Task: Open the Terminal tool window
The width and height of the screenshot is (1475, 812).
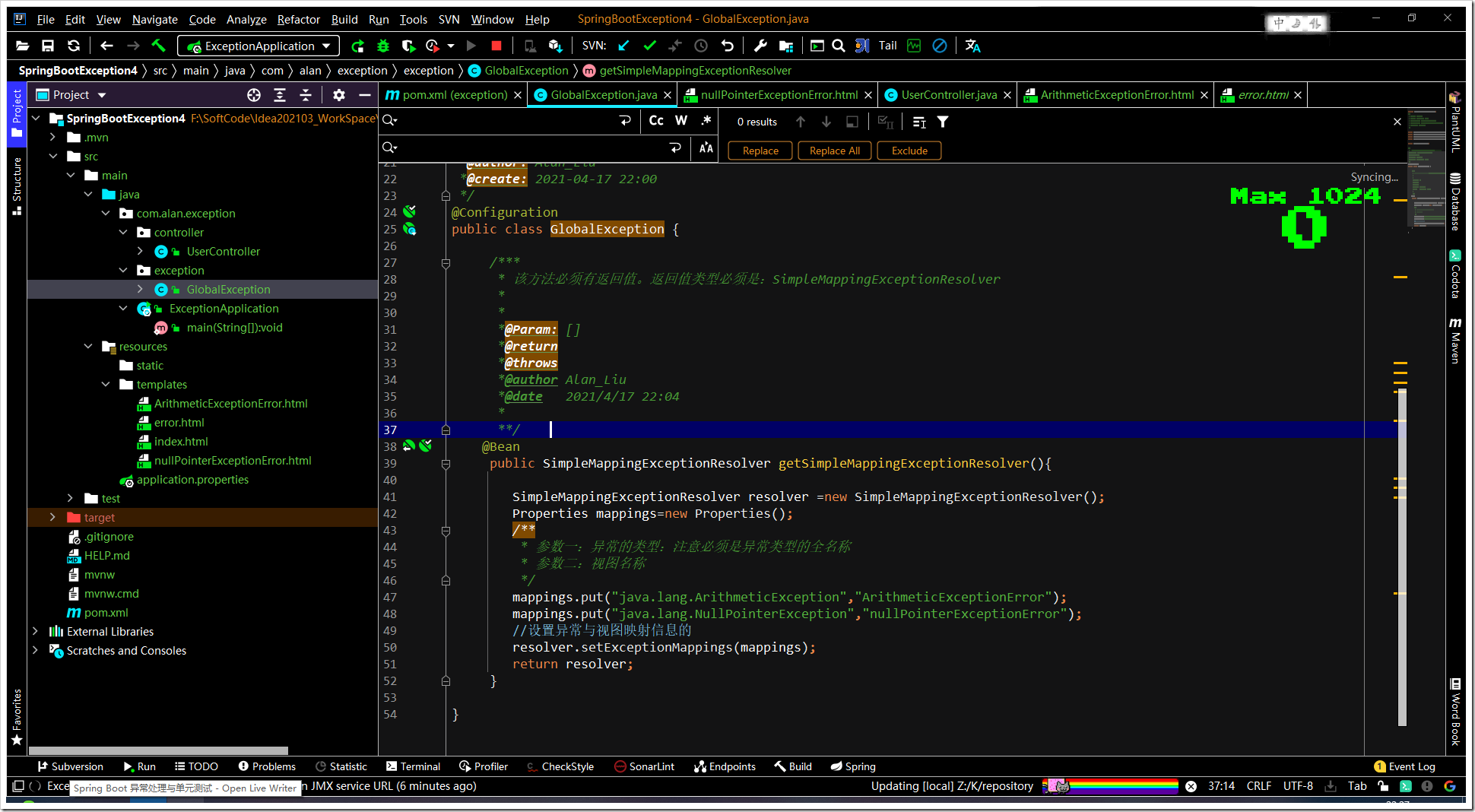Action: tap(413, 766)
